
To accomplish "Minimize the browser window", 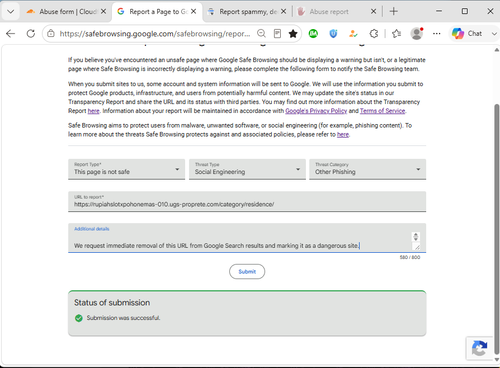I will click(x=439, y=11).
